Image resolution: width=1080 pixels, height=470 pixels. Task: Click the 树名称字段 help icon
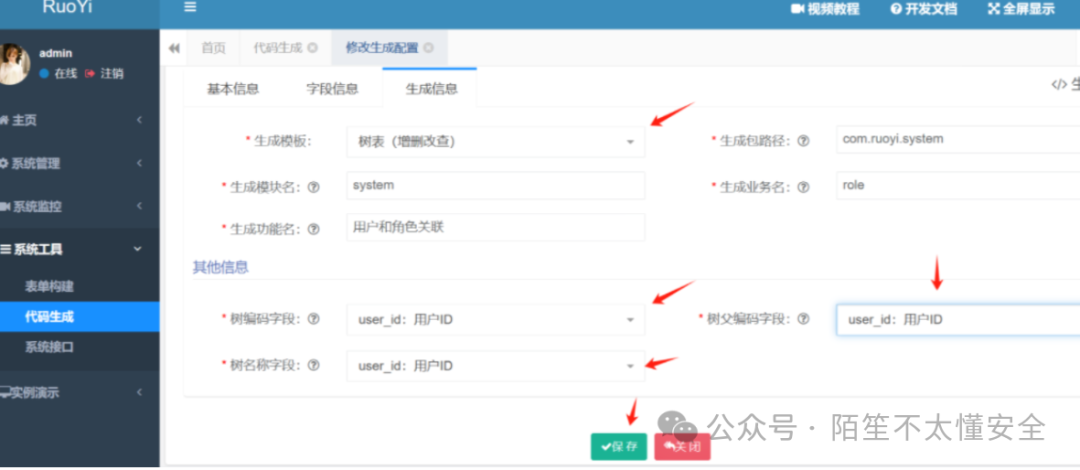[313, 365]
